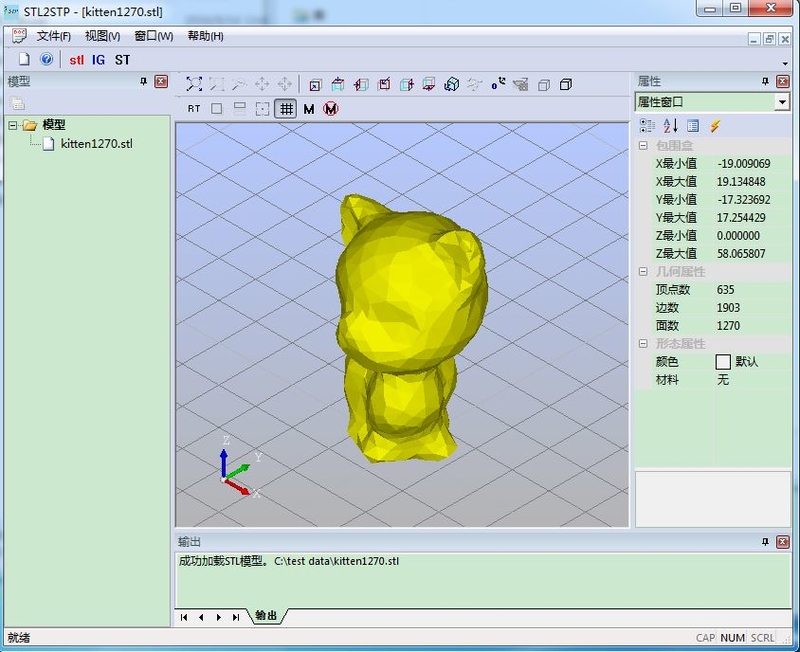The image size is (800, 652).
Task: Sort properties alphabetically with A-Z icon
Action: (x=670, y=123)
